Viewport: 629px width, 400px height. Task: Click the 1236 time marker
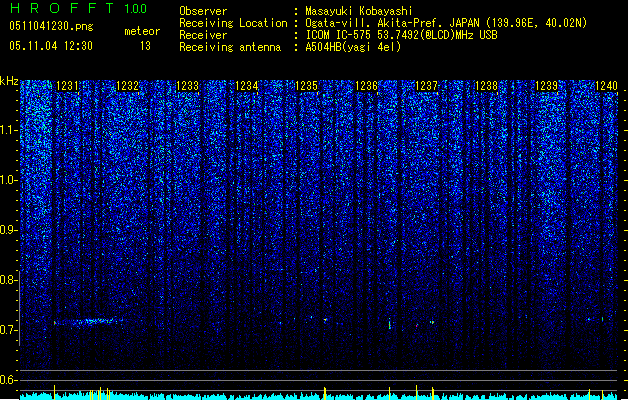point(367,86)
